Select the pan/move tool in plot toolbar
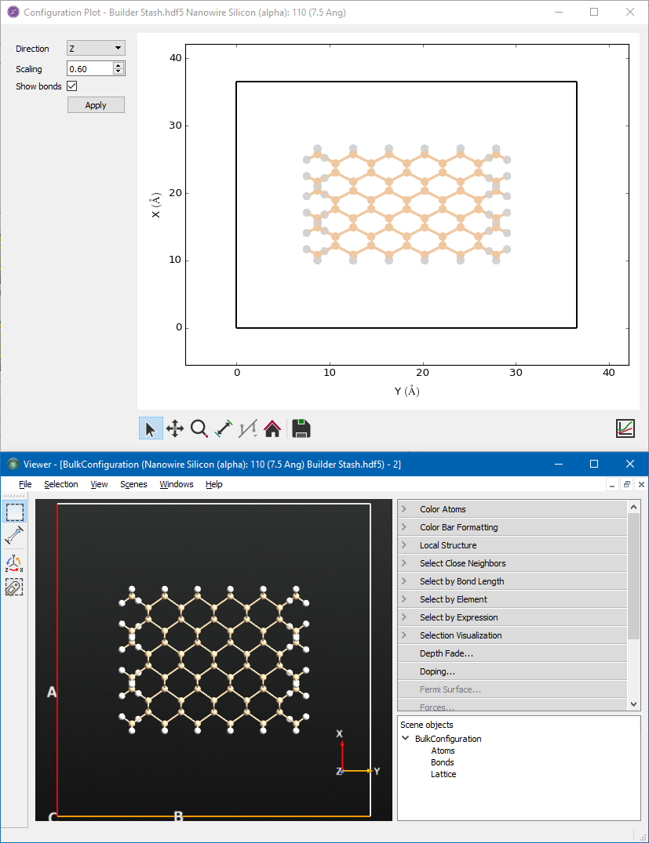Viewport: 649px width, 843px height. pos(174,429)
